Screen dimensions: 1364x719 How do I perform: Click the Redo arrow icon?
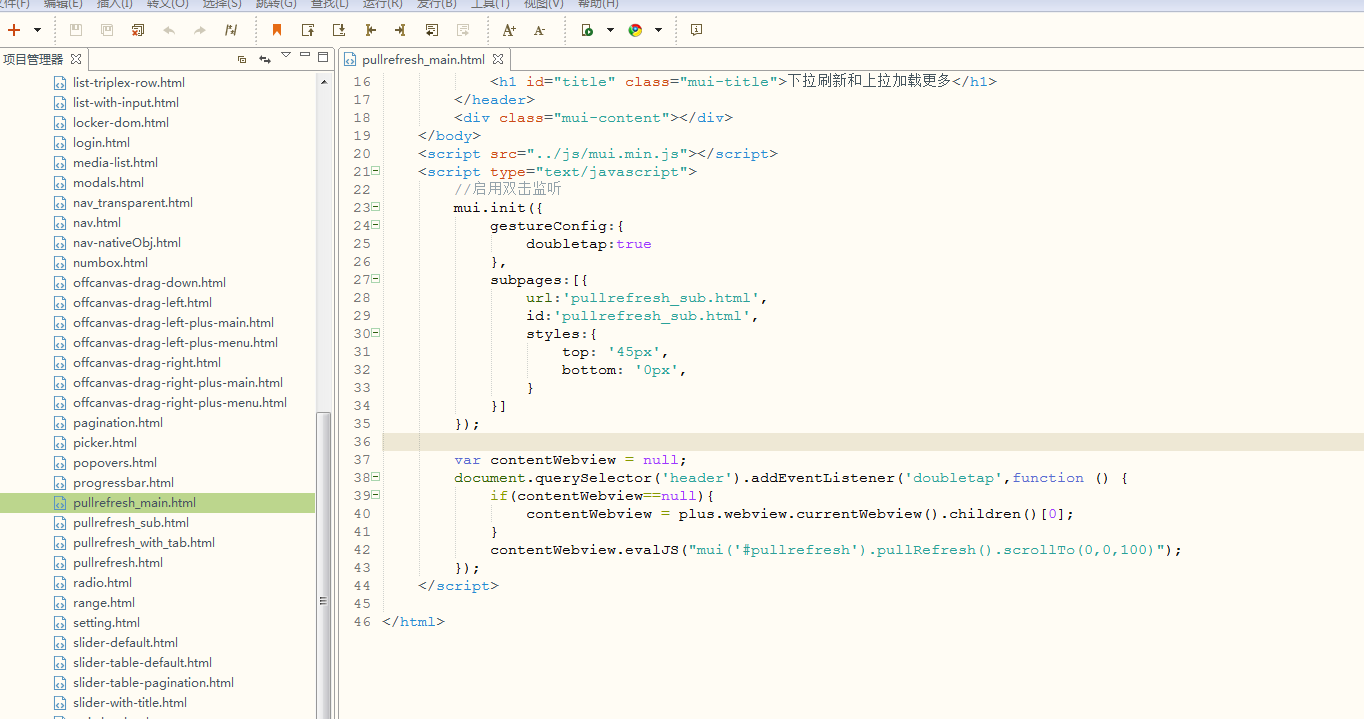[200, 30]
